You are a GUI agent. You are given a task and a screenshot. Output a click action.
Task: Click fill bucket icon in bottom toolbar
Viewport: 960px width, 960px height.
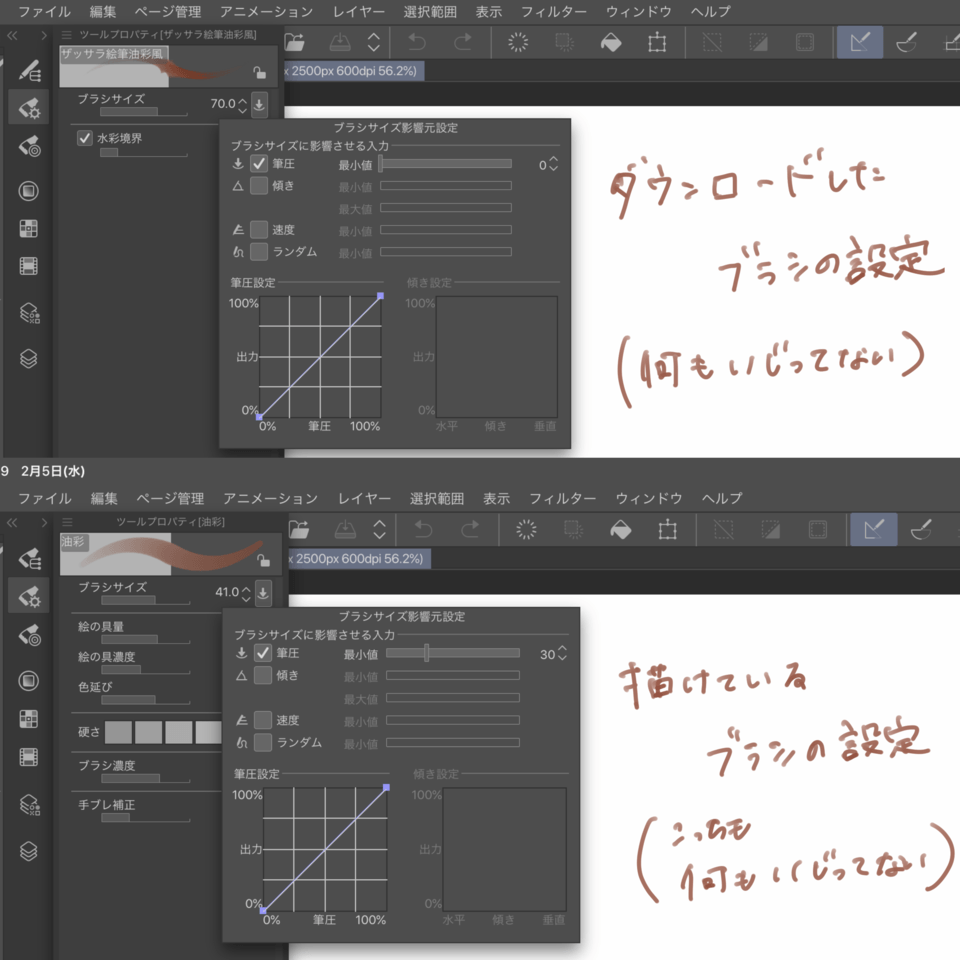tap(620, 530)
